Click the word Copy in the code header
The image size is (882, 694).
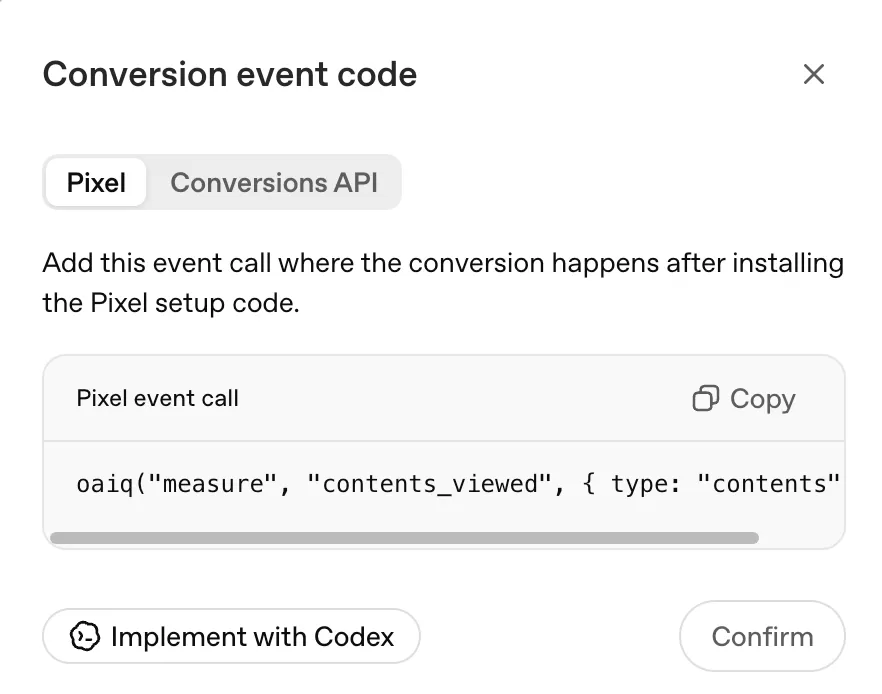763,400
